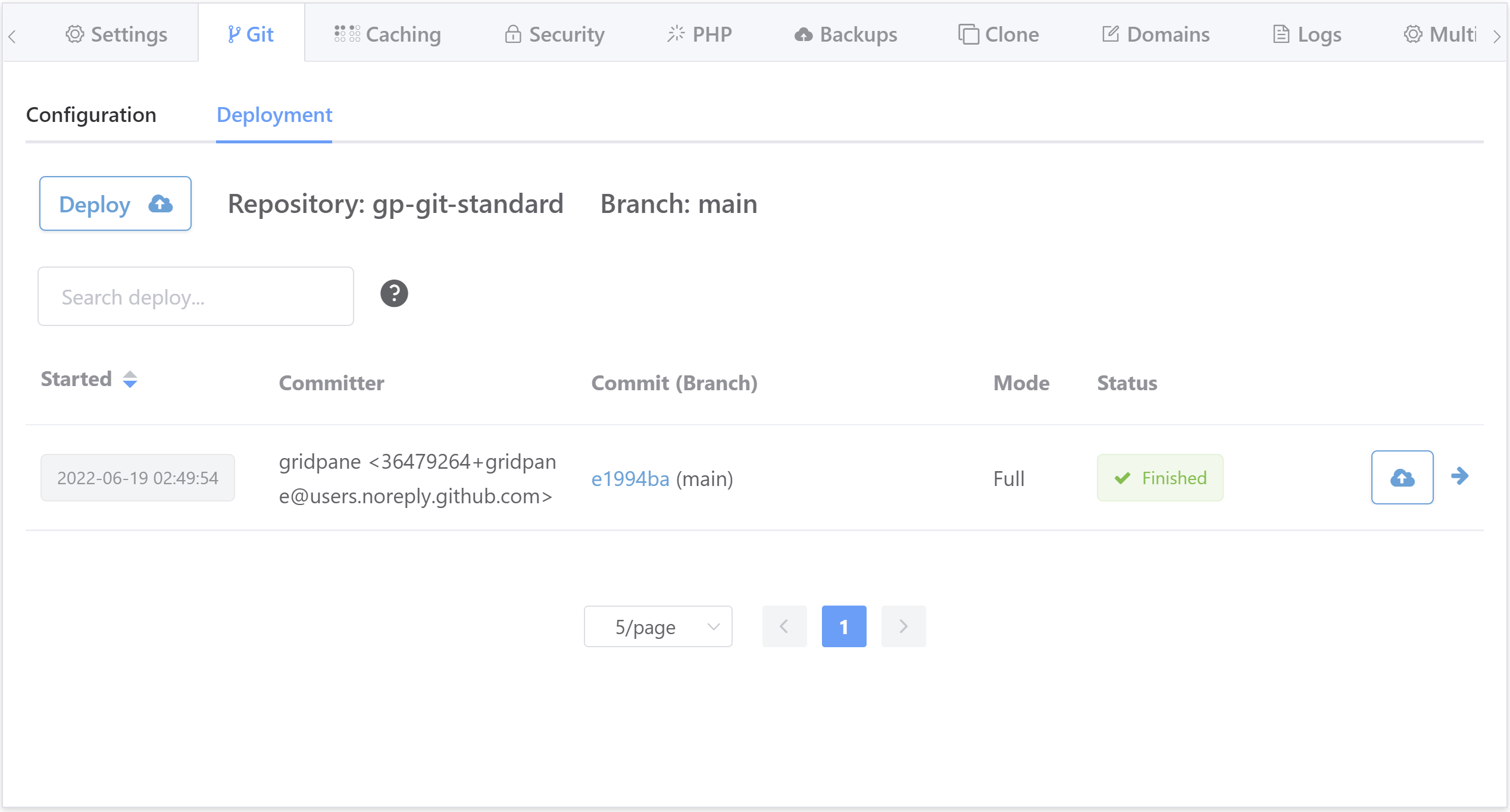The width and height of the screenshot is (1510, 812).
Task: Click the help question mark icon
Action: [x=394, y=294]
